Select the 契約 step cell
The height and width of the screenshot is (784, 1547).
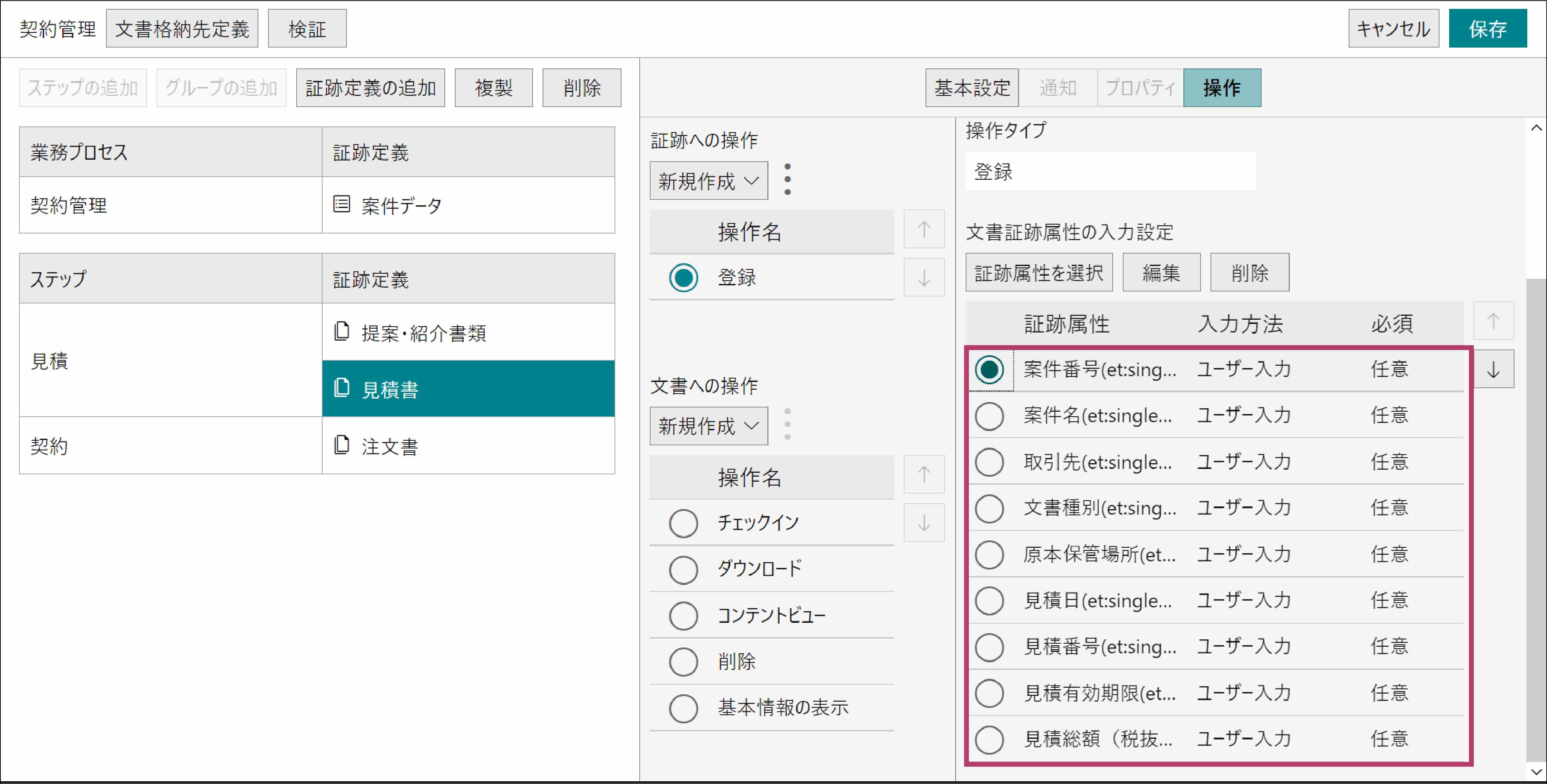pos(171,445)
